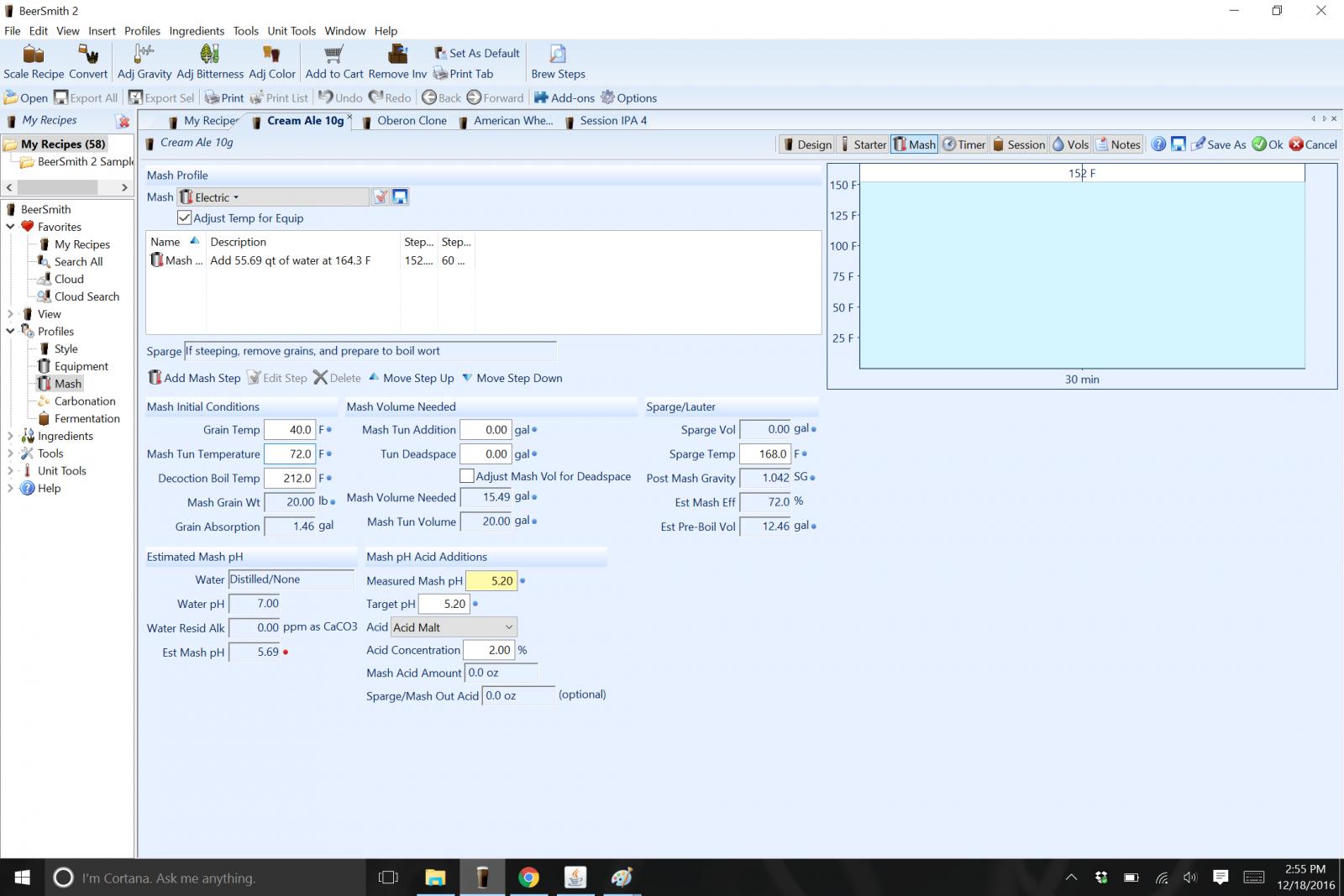This screenshot has width=1344, height=896.
Task: Open Options from the toolbar
Action: 628,97
